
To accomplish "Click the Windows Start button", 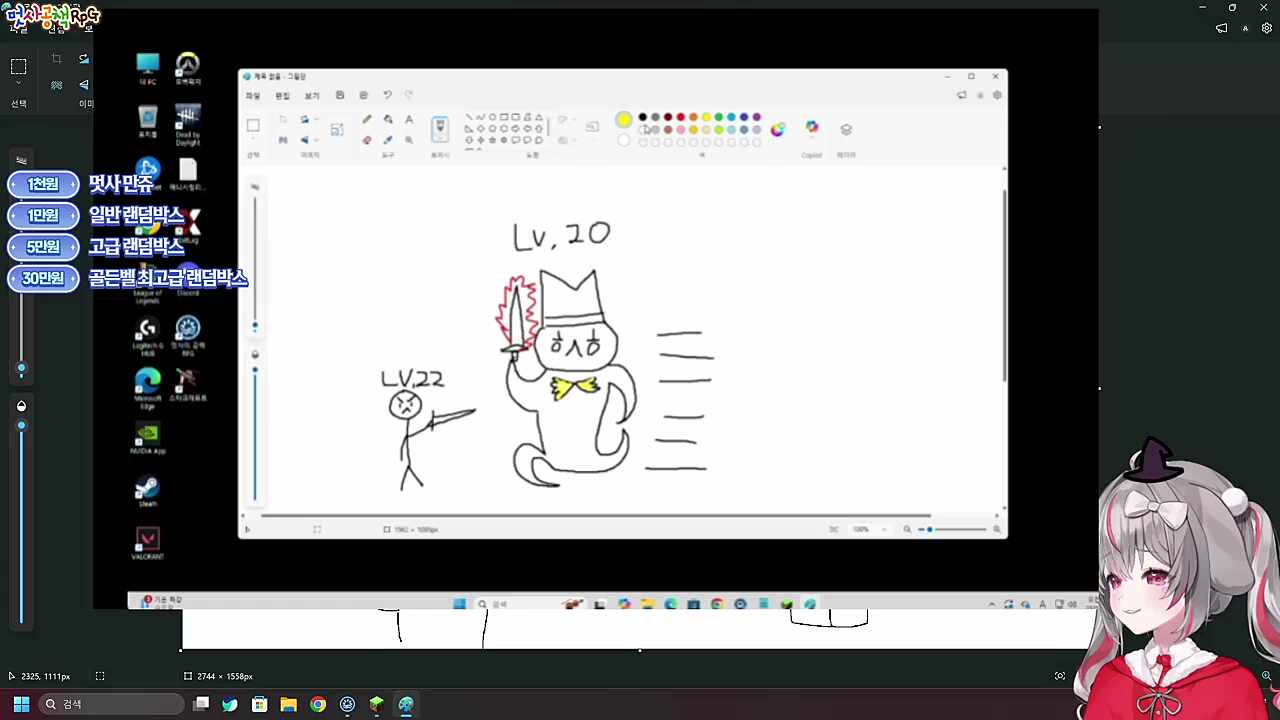I will click(21, 704).
